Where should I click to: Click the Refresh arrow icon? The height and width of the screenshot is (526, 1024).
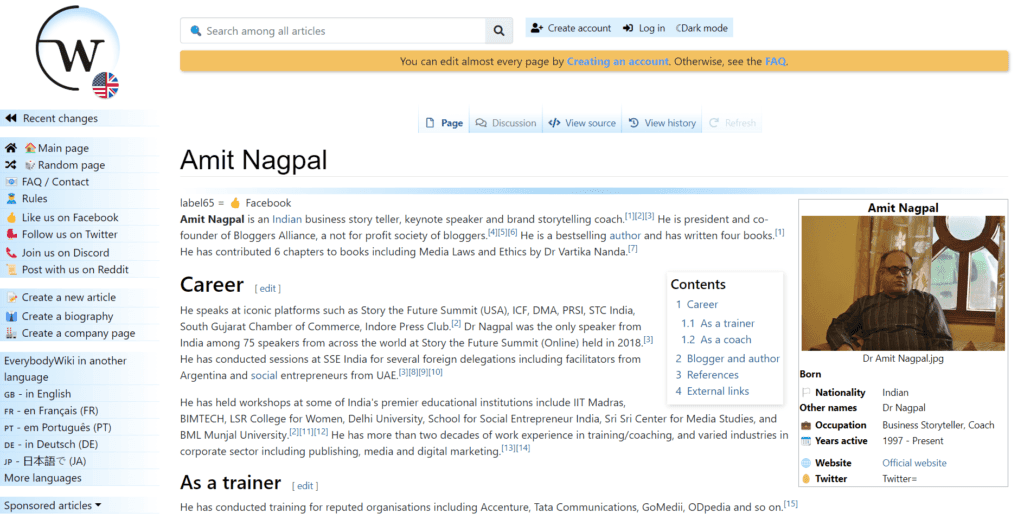coord(714,123)
